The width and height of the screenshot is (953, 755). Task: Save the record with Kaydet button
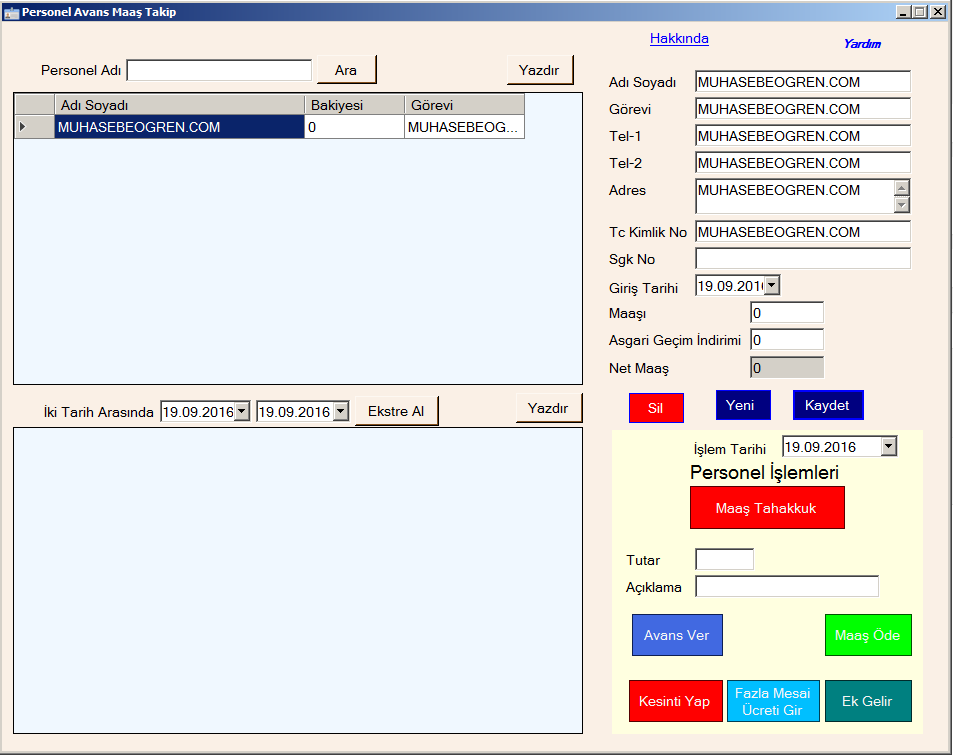[x=828, y=405]
